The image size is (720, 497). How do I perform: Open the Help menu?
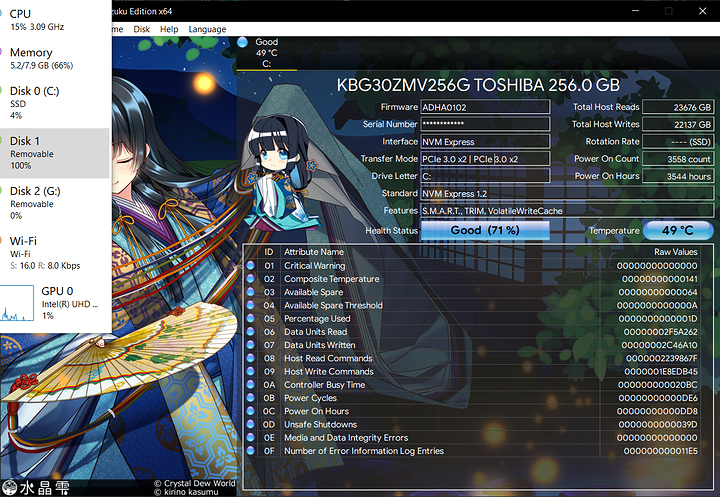[169, 29]
